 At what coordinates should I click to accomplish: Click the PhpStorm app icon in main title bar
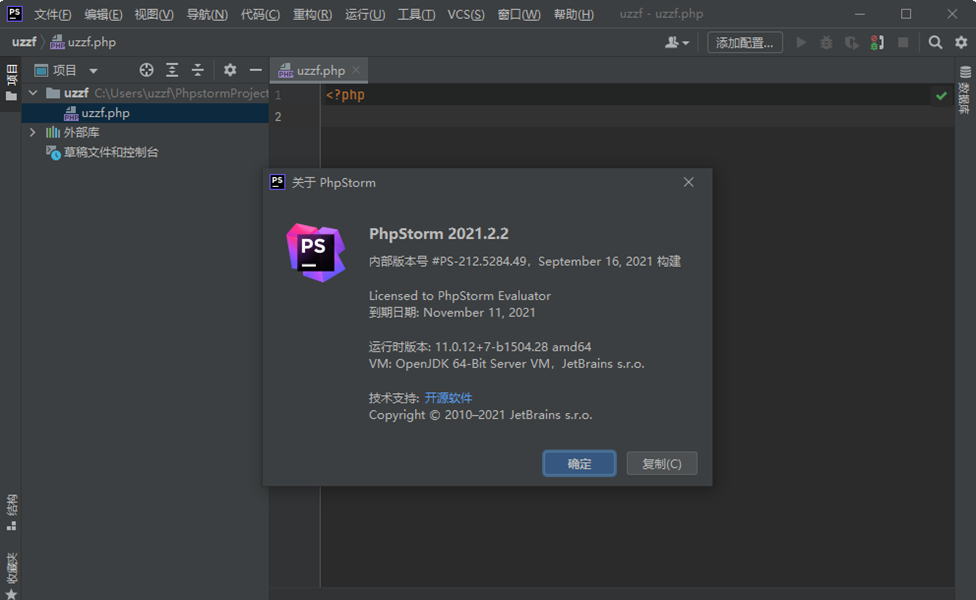coord(14,14)
